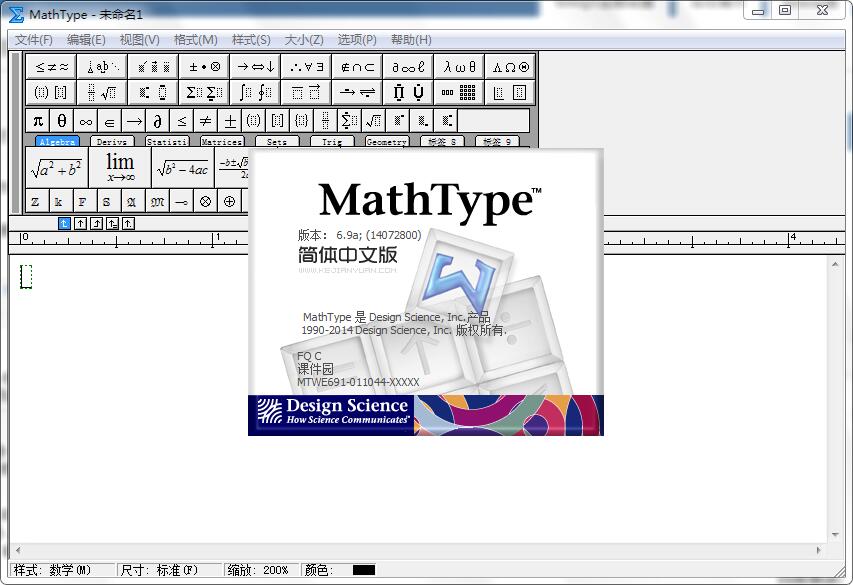Screen dimensions: 853x585
Task: Insert the curly braces template from small bar
Action: [301, 121]
